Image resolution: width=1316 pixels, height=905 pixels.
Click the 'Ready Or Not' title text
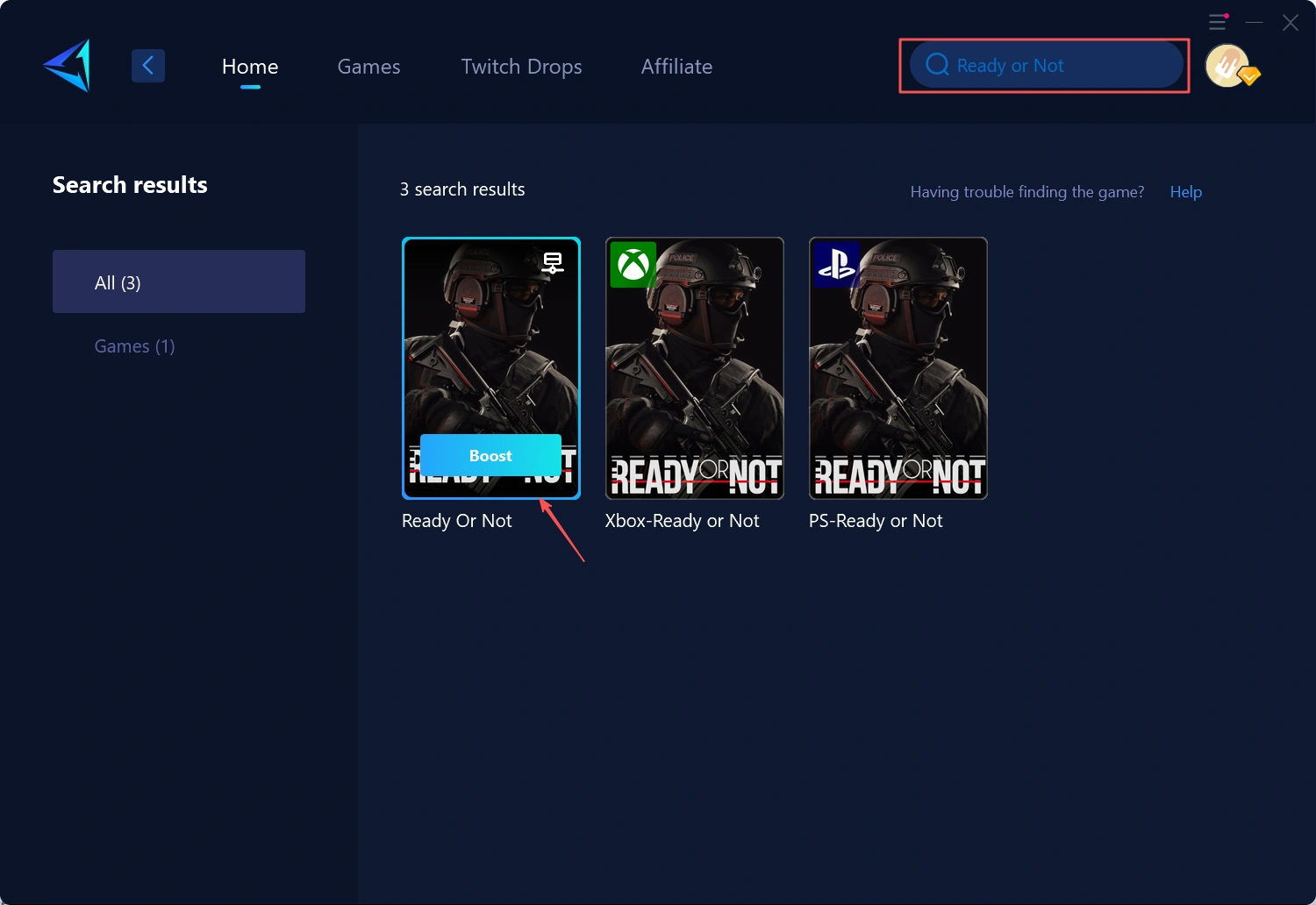pos(457,521)
